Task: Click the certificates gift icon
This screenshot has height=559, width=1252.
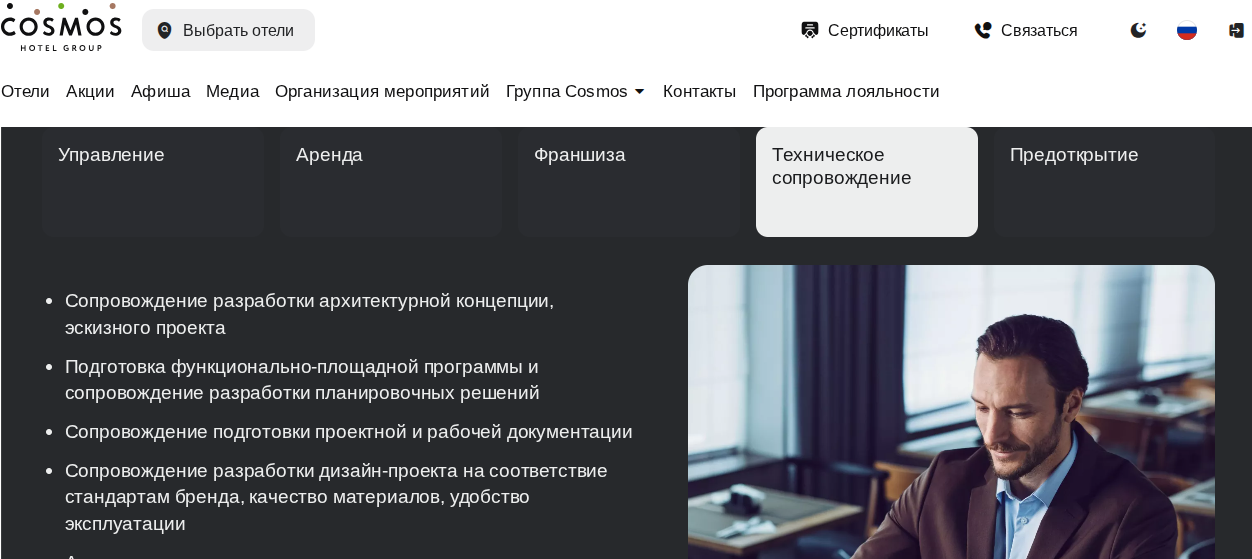Action: coord(810,30)
